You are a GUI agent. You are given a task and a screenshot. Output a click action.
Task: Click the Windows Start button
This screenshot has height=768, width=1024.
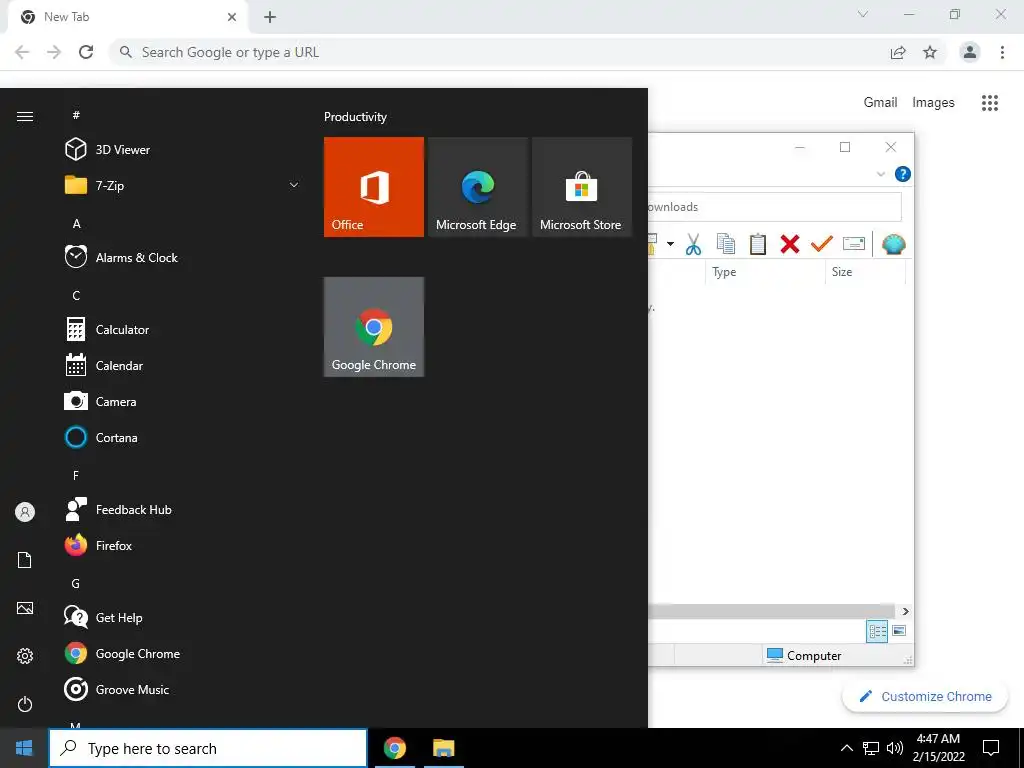point(24,748)
